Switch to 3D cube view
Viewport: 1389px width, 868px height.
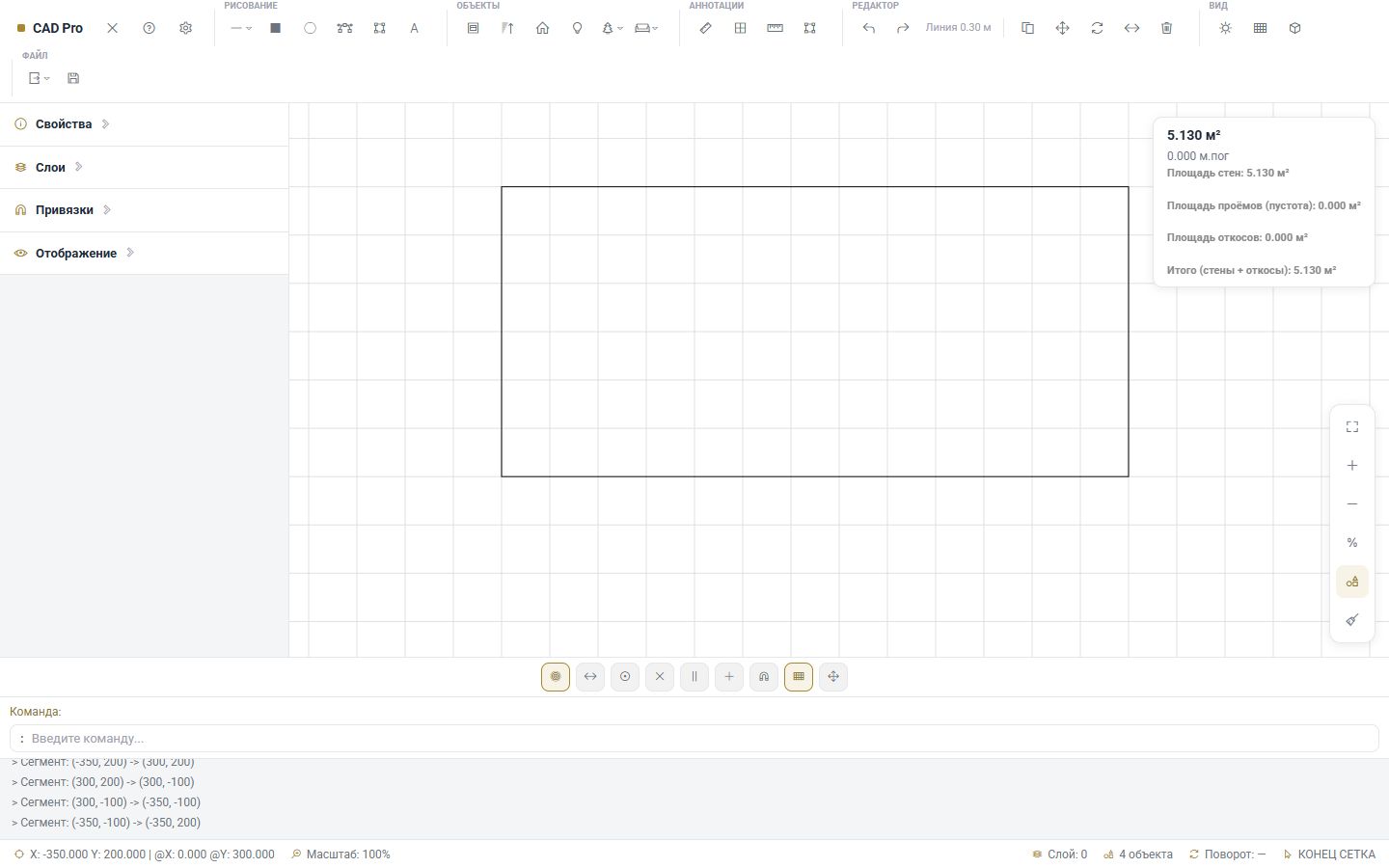tap(1294, 28)
